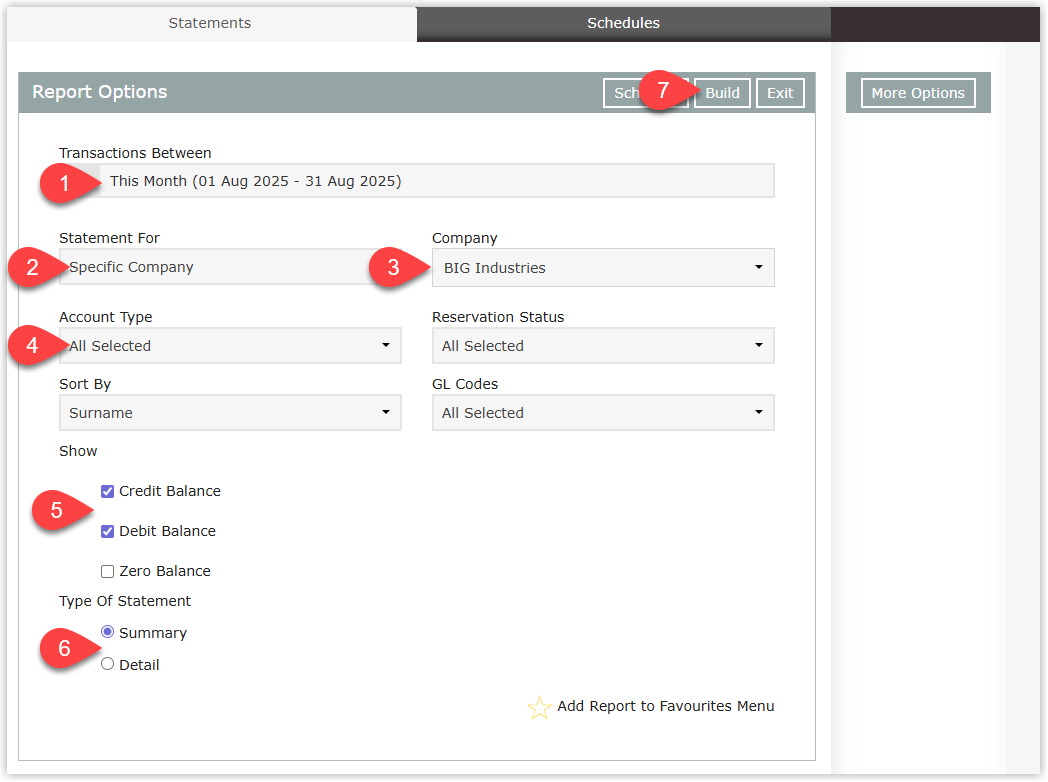The width and height of the screenshot is (1048, 782).
Task: Open More Options
Action: coord(918,93)
